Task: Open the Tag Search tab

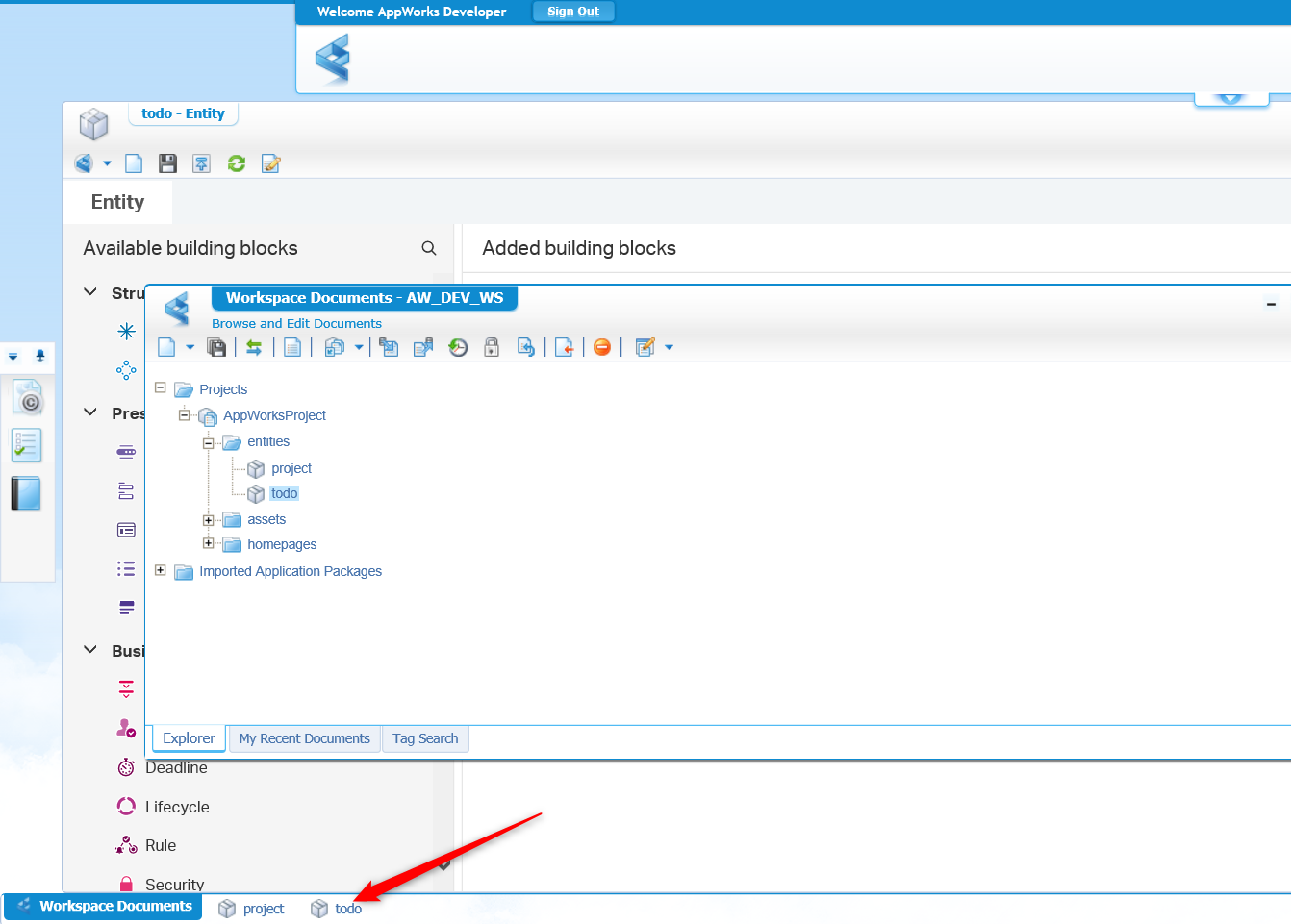Action: tap(425, 738)
